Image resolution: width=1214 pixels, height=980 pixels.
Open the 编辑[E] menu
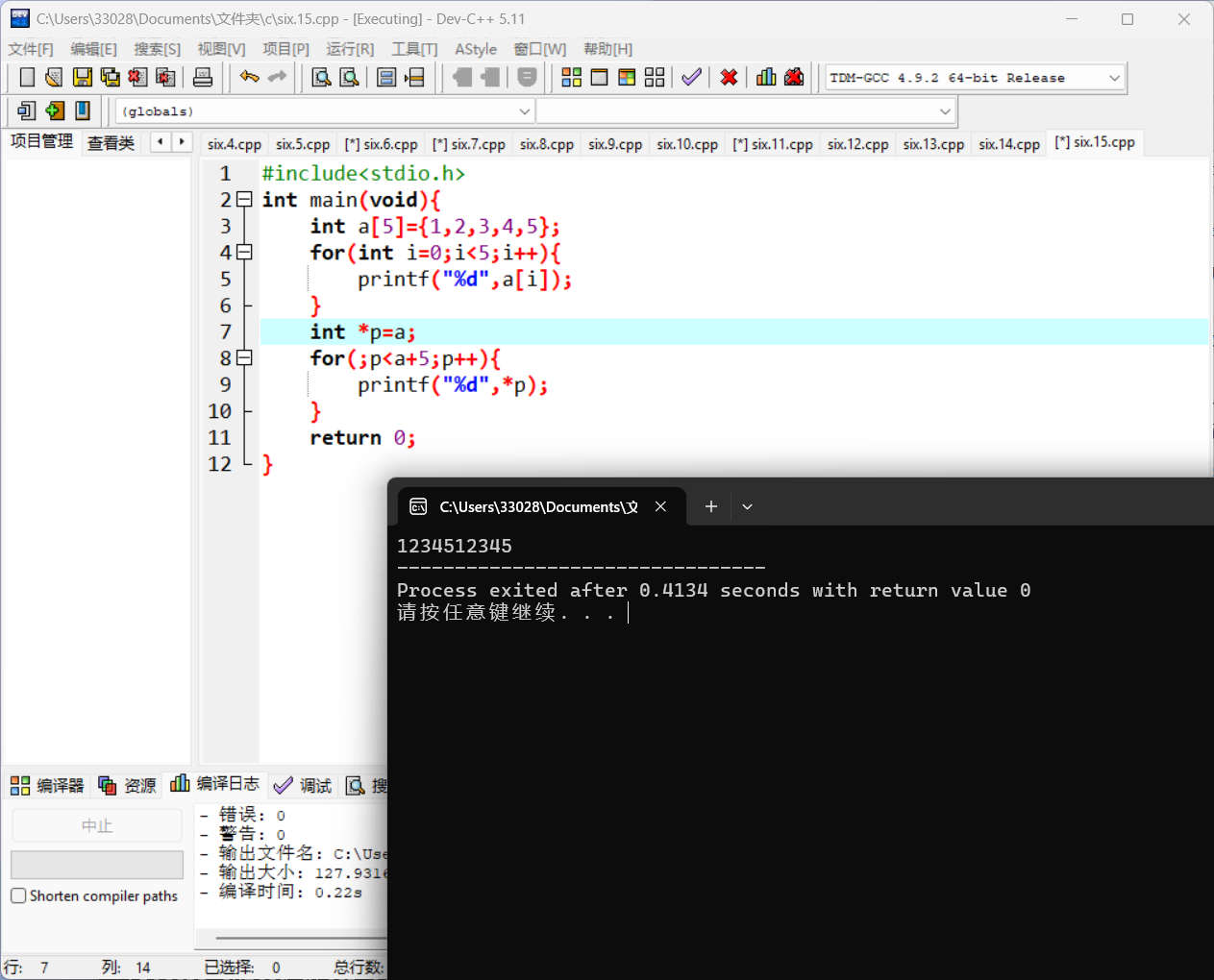pos(93,49)
